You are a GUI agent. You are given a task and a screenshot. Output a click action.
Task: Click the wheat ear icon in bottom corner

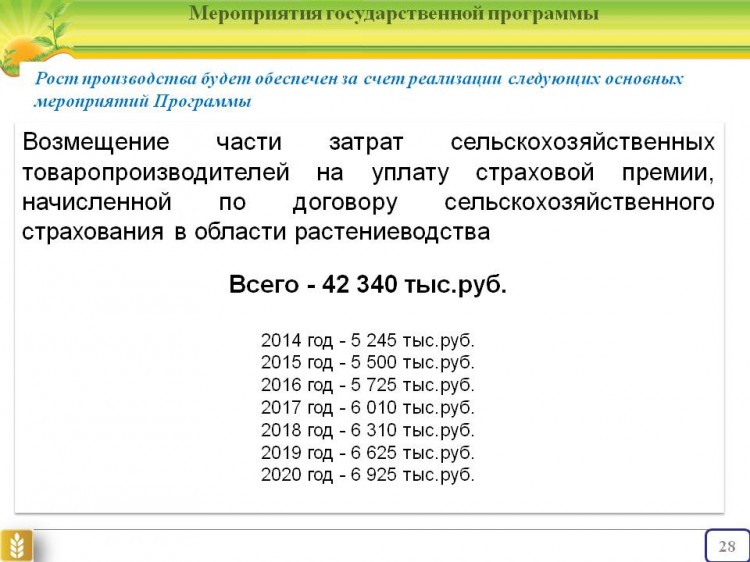pos(17,546)
